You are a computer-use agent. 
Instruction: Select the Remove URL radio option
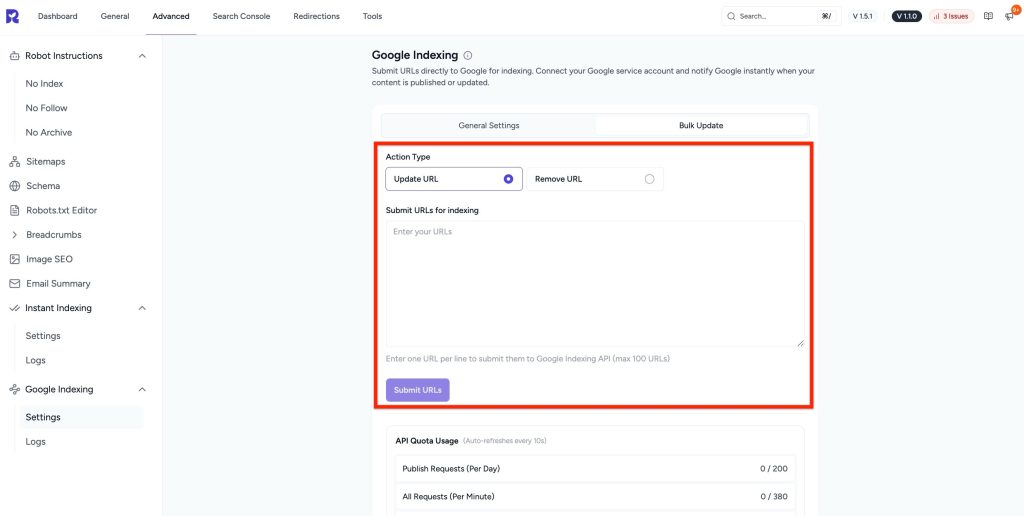(649, 179)
